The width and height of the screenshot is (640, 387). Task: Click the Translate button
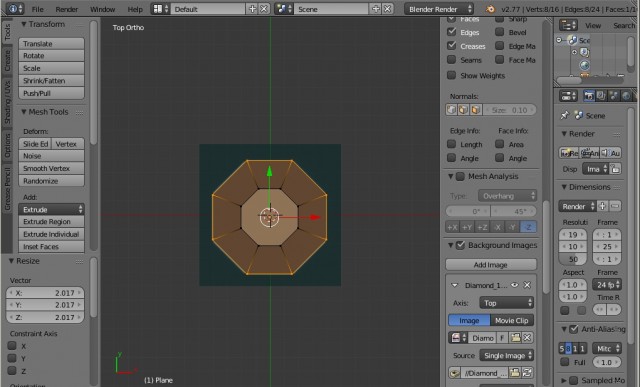coord(51,43)
